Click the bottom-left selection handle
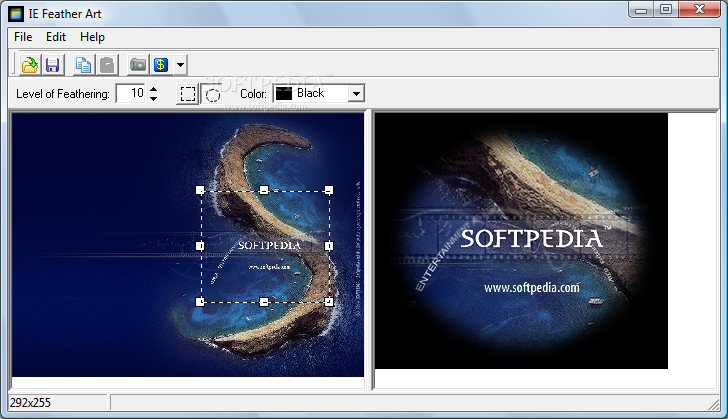 200,302
